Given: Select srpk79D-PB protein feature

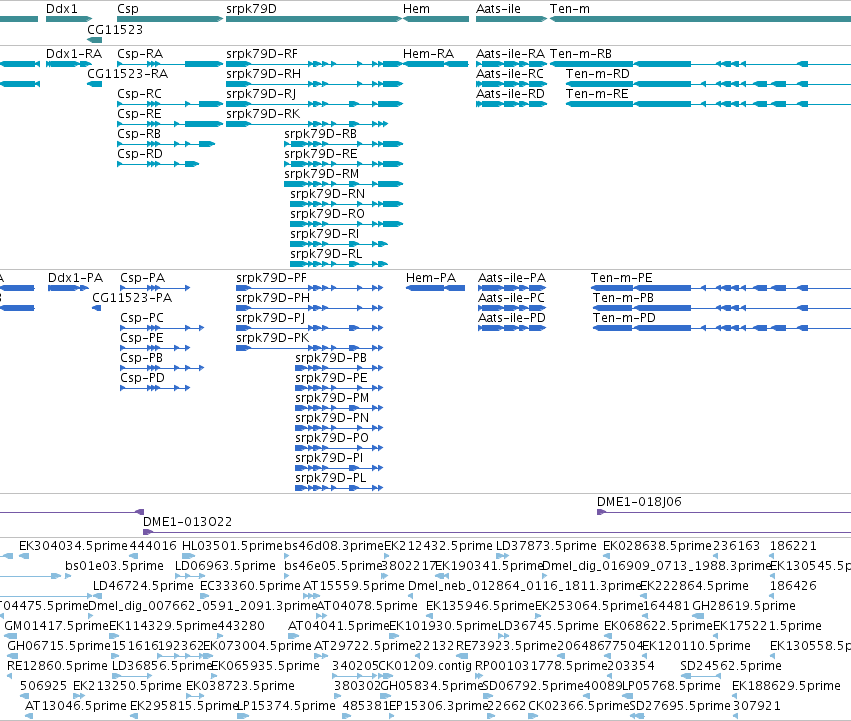Looking at the screenshot, I should pyautogui.click(x=339, y=368).
